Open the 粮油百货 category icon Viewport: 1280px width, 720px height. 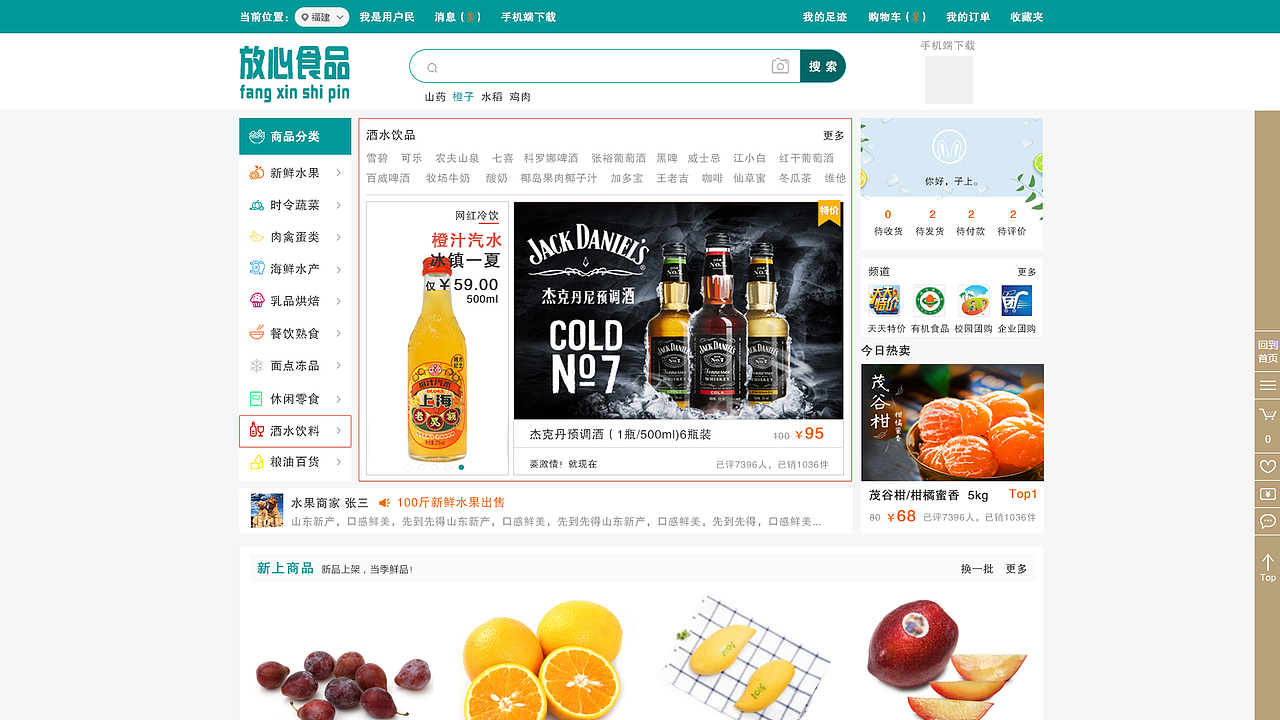(x=256, y=462)
